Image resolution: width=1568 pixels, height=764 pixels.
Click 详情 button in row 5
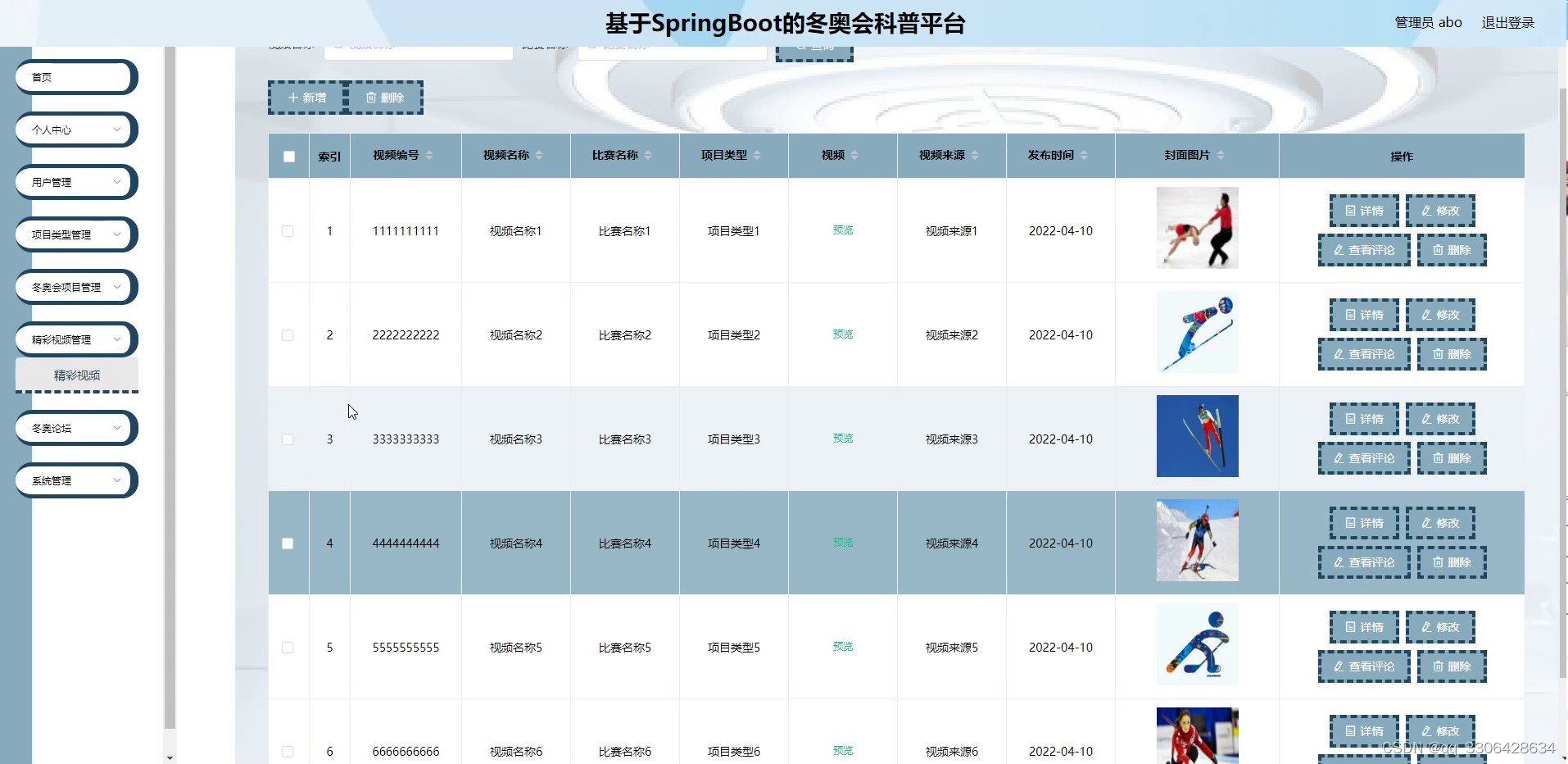(x=1364, y=627)
